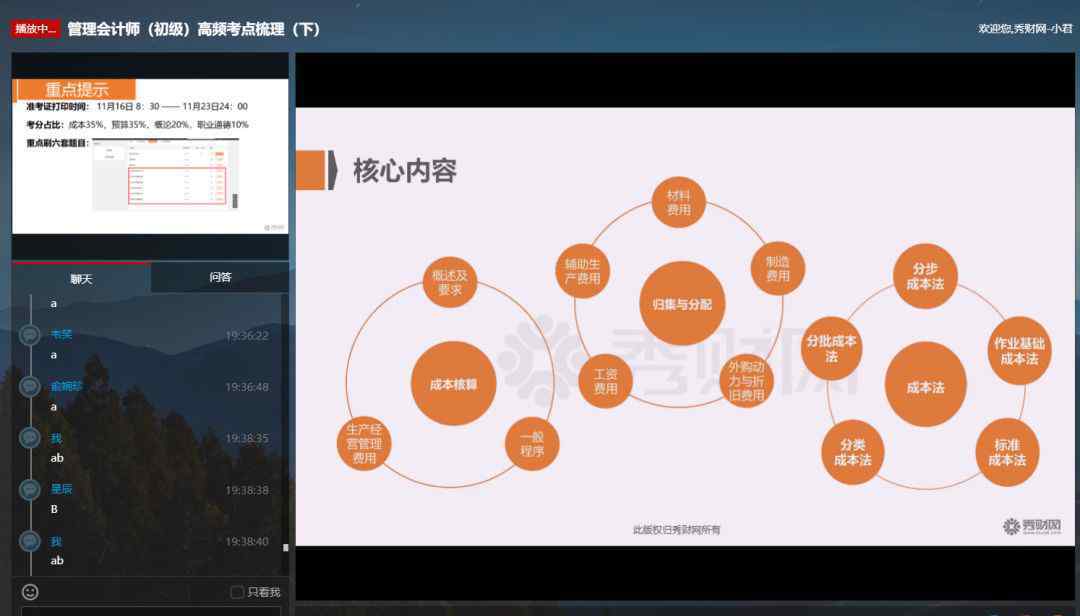This screenshot has width=1080, height=616.
Task: Click the 重点提示 slide preview thumbnail
Action: [x=150, y=155]
